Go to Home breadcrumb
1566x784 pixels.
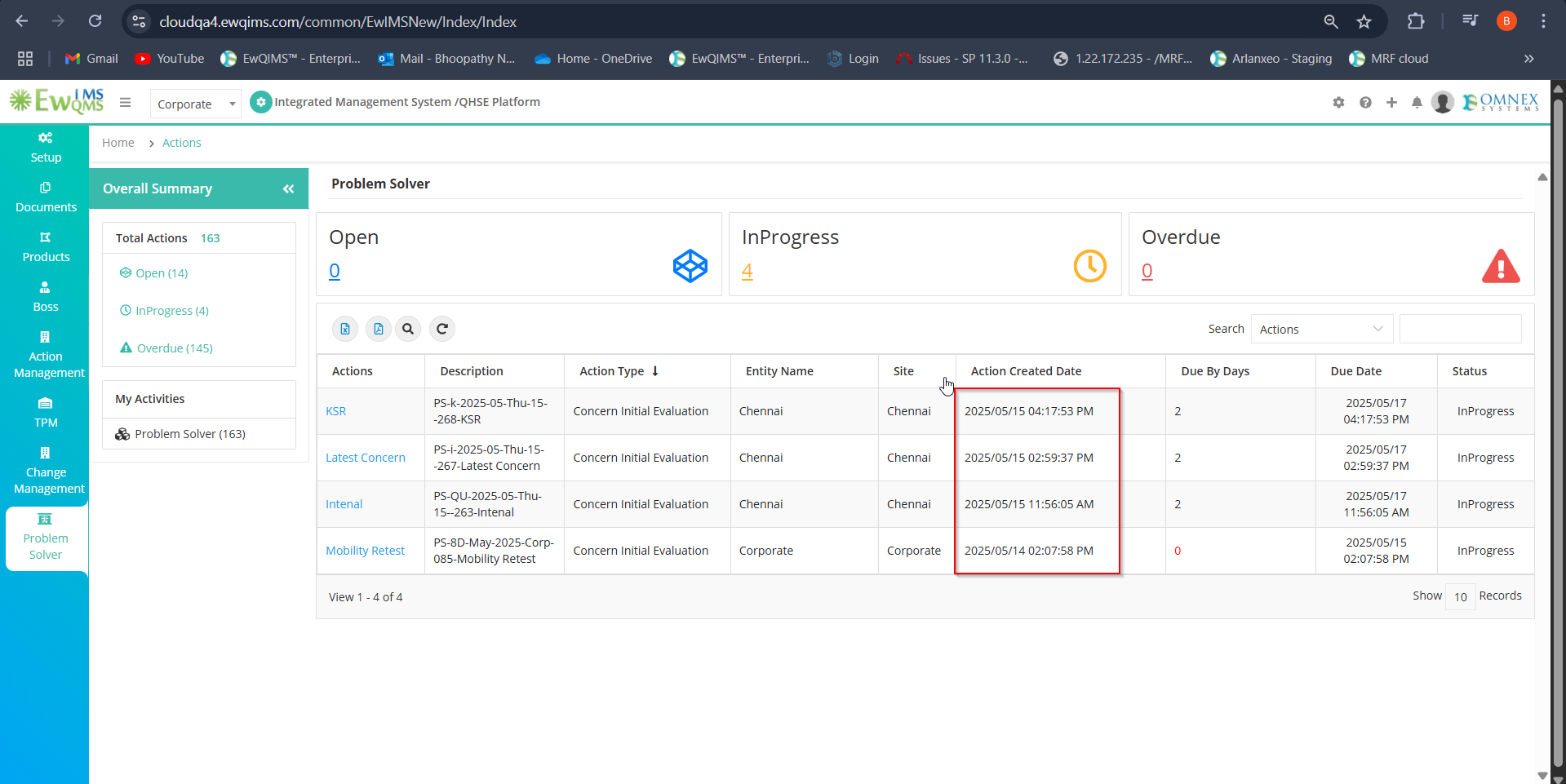[x=118, y=143]
